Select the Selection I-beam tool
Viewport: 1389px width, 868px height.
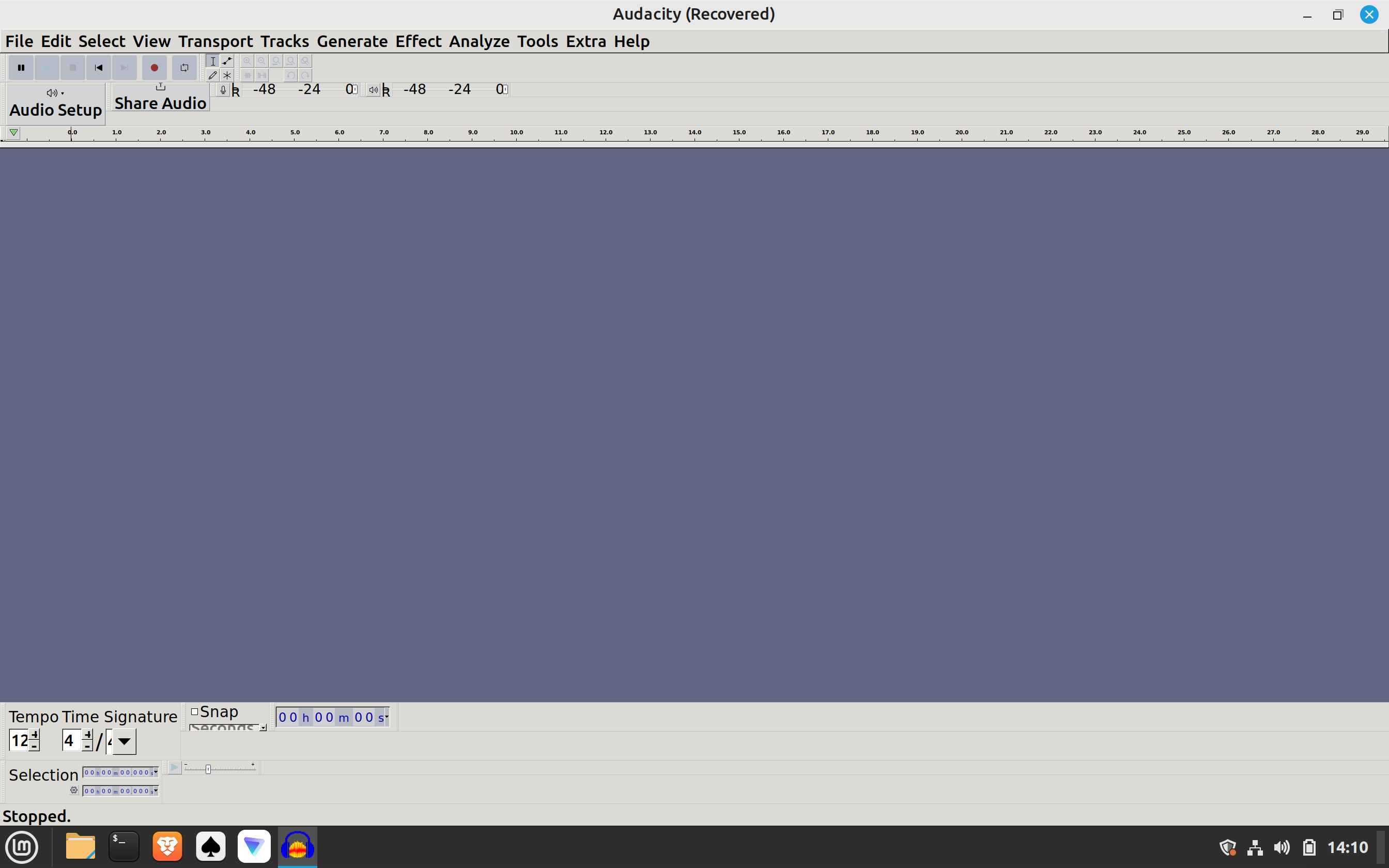click(x=213, y=61)
